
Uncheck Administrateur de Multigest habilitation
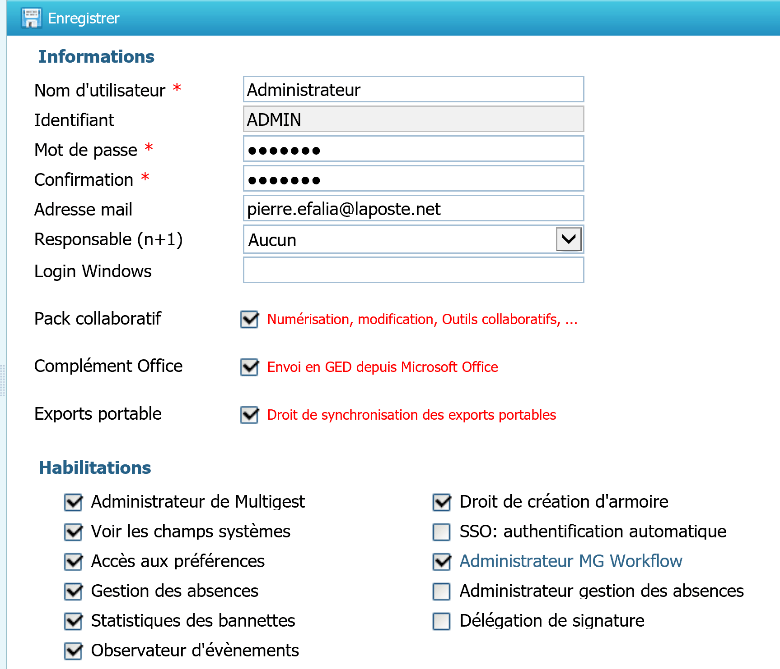[x=73, y=502]
